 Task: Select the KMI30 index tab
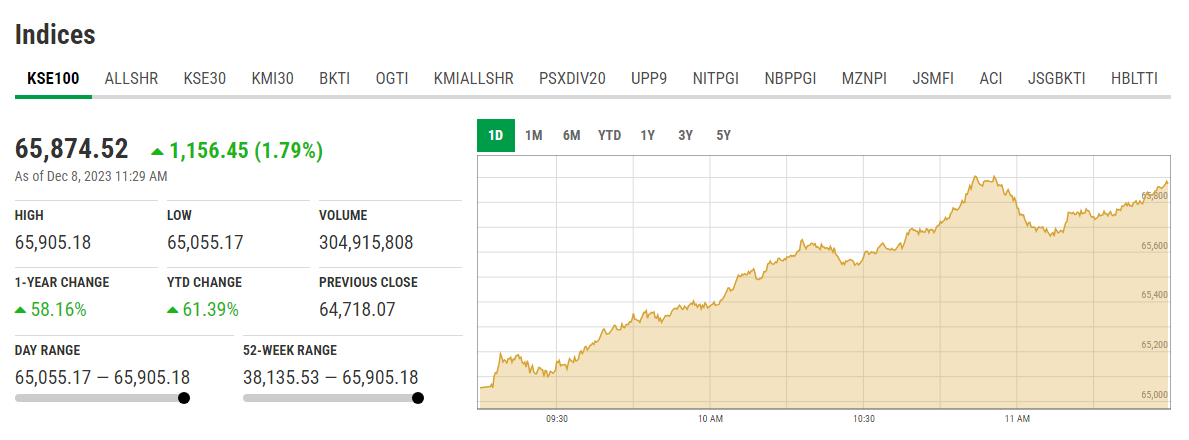click(272, 78)
